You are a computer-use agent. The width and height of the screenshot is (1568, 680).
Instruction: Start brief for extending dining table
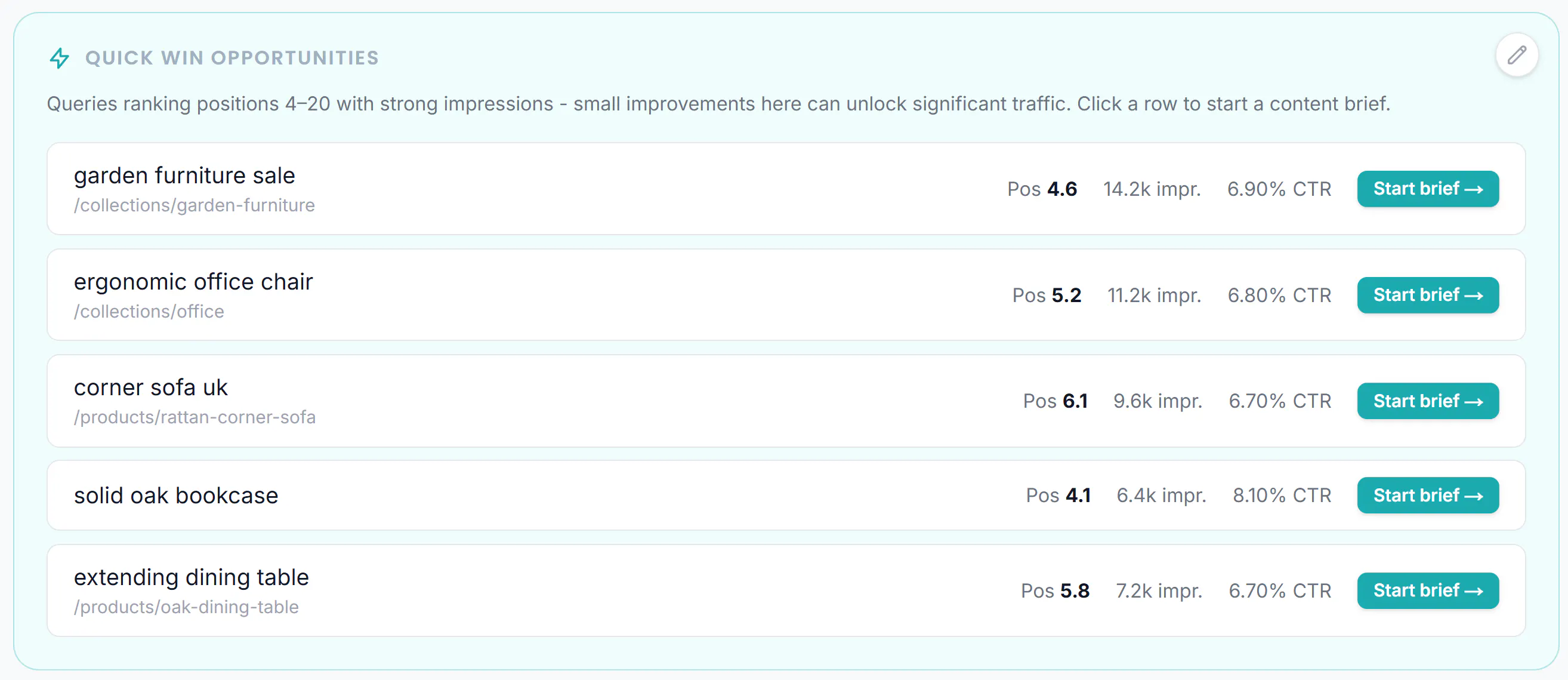[x=1427, y=590]
